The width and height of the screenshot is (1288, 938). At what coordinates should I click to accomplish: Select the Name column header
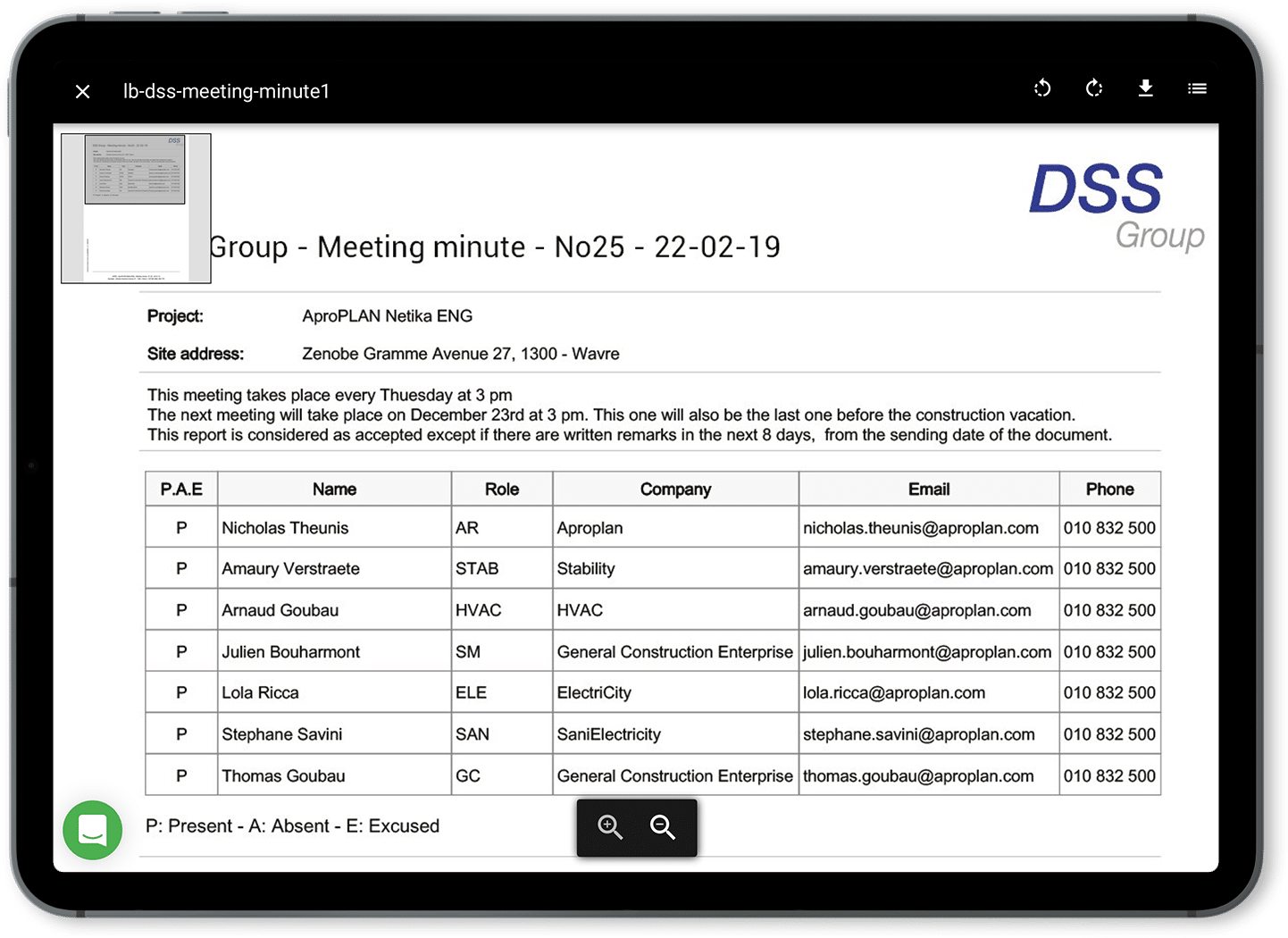(334, 490)
